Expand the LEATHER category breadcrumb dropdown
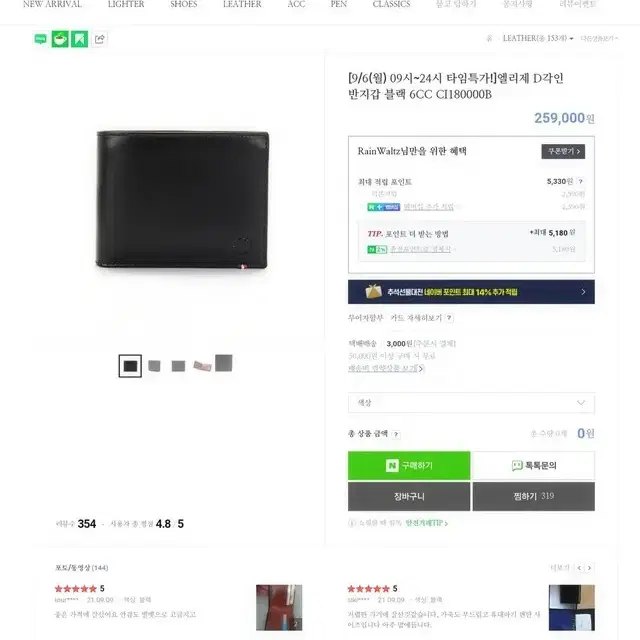Image resolution: width=640 pixels, height=640 pixels. tap(538, 38)
